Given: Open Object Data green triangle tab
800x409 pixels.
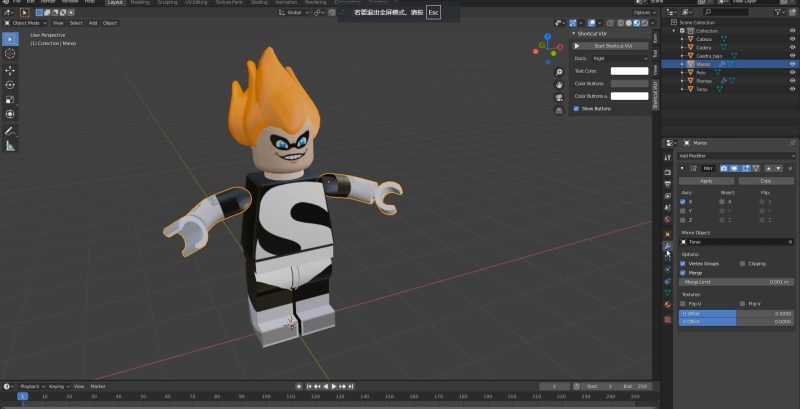Looking at the screenshot, I should tap(667, 293).
